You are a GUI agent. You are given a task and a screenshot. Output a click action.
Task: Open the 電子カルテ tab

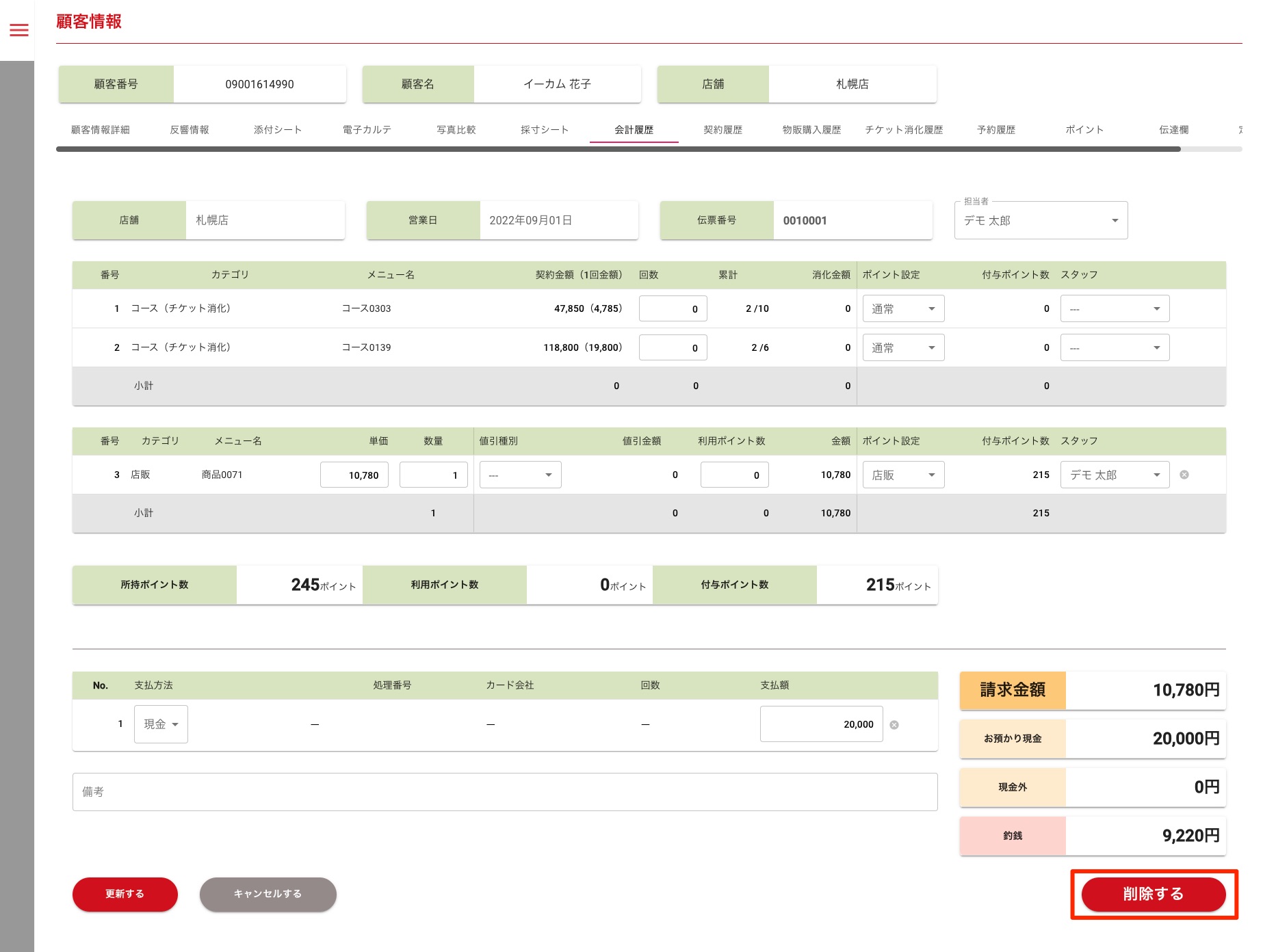click(x=367, y=130)
